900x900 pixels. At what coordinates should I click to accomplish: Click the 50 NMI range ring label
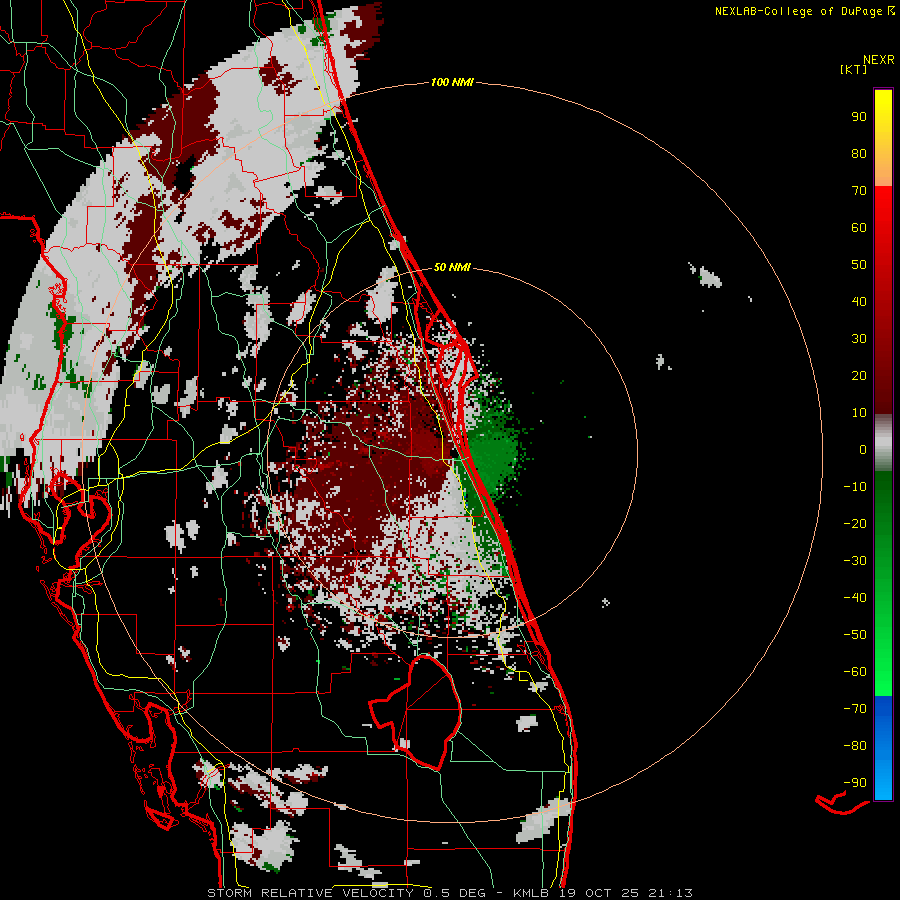(x=452, y=267)
